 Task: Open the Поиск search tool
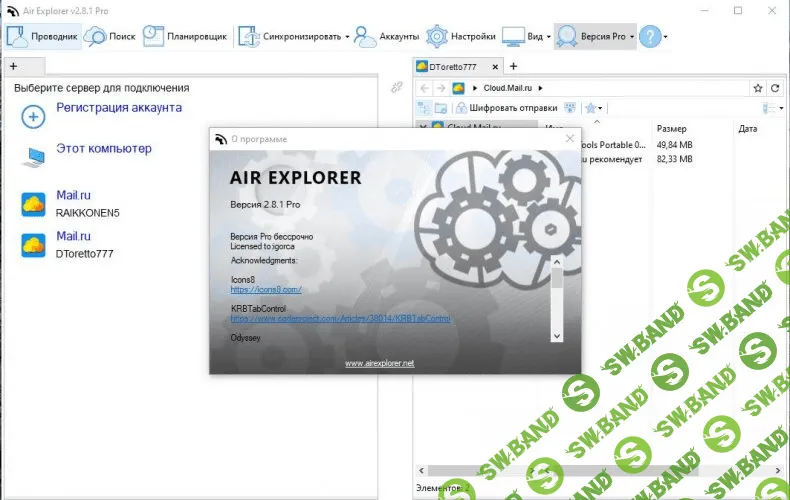(x=110, y=36)
